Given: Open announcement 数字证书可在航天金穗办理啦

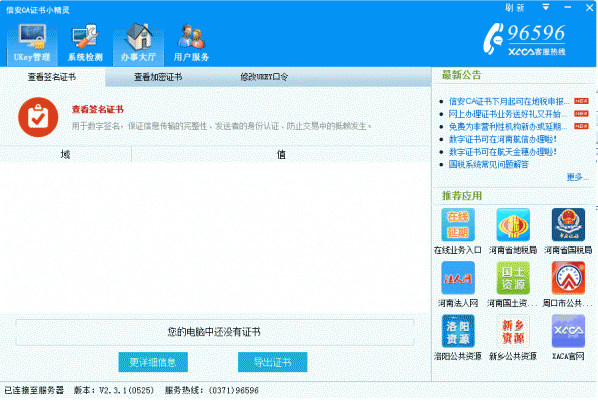Looking at the screenshot, I should point(503,152).
